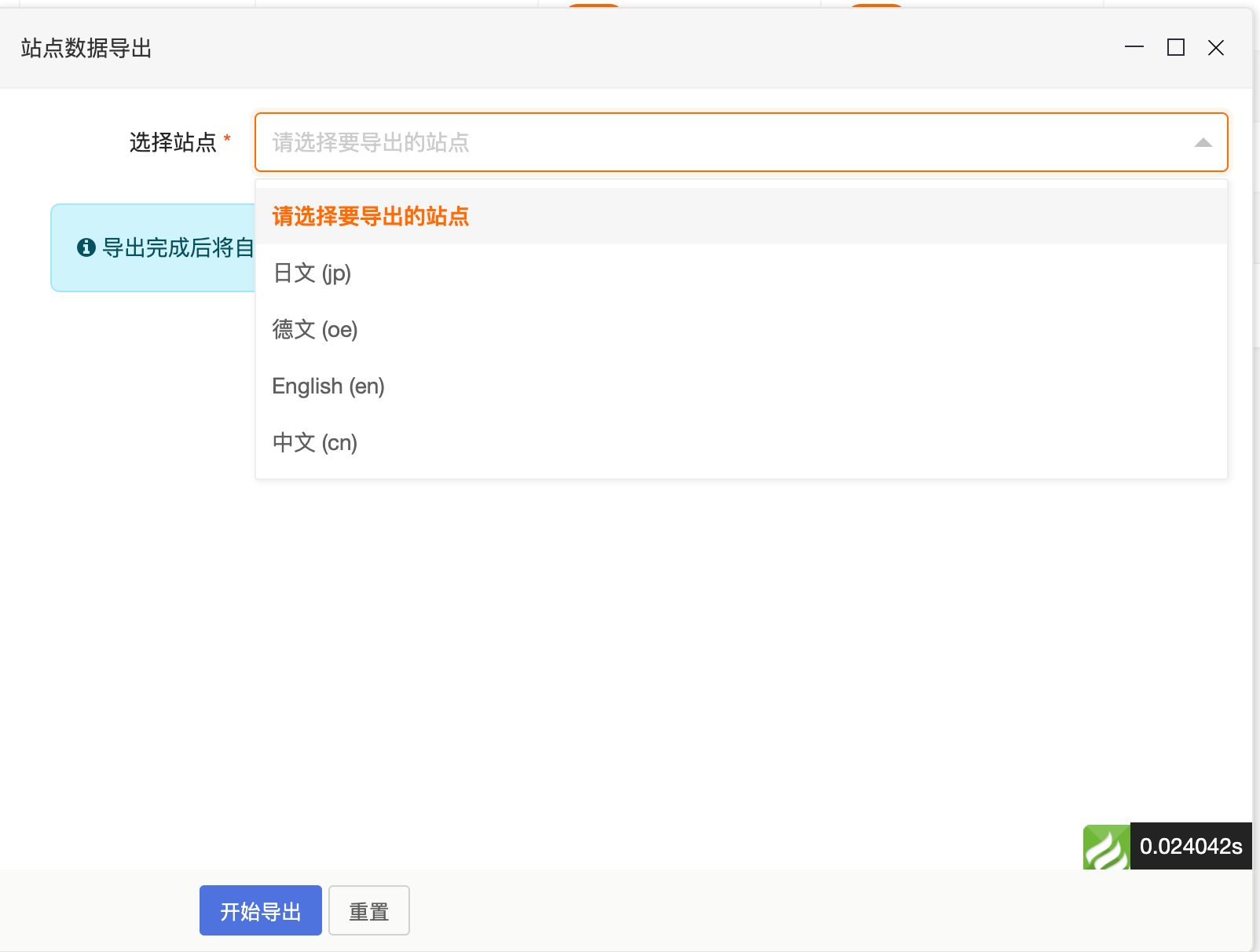
Task: Click the 重置 button
Action: pyautogui.click(x=368, y=910)
